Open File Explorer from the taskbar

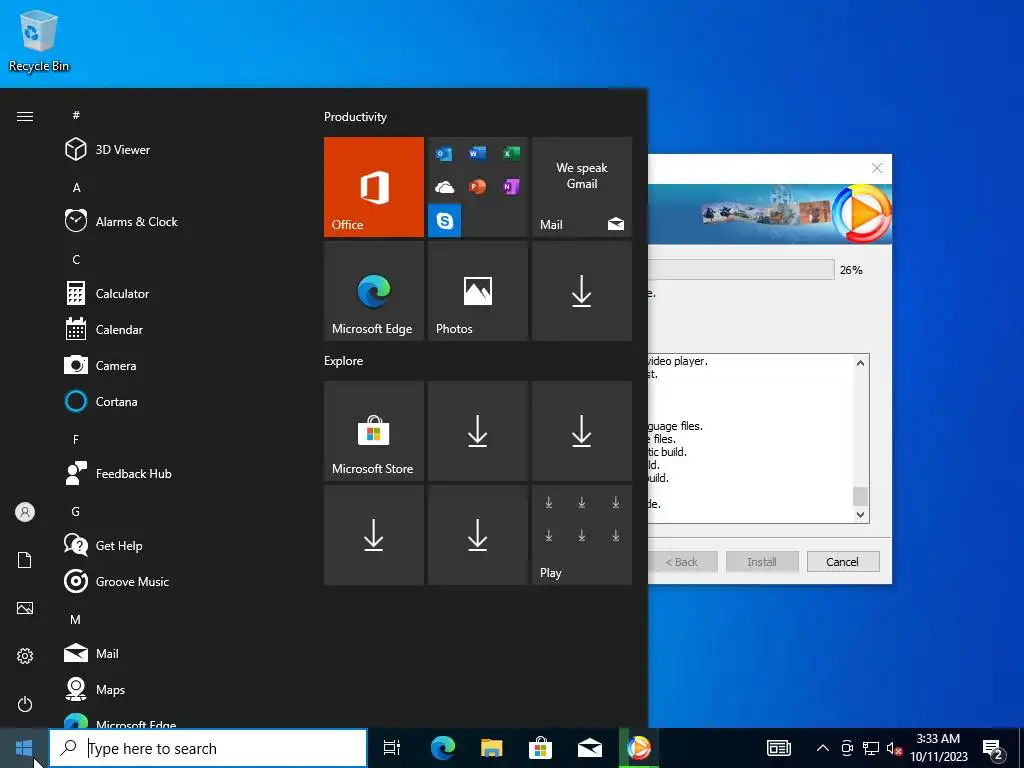(492, 748)
